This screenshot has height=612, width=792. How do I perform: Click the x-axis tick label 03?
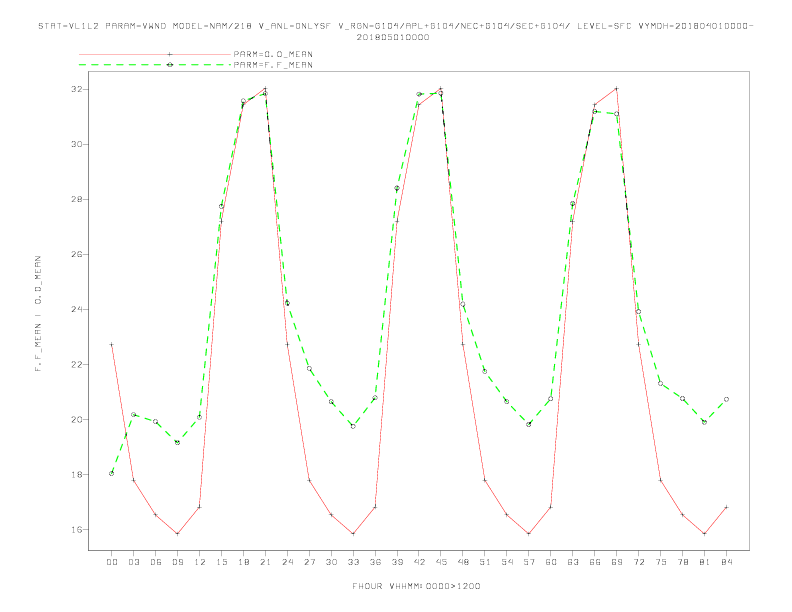click(133, 562)
